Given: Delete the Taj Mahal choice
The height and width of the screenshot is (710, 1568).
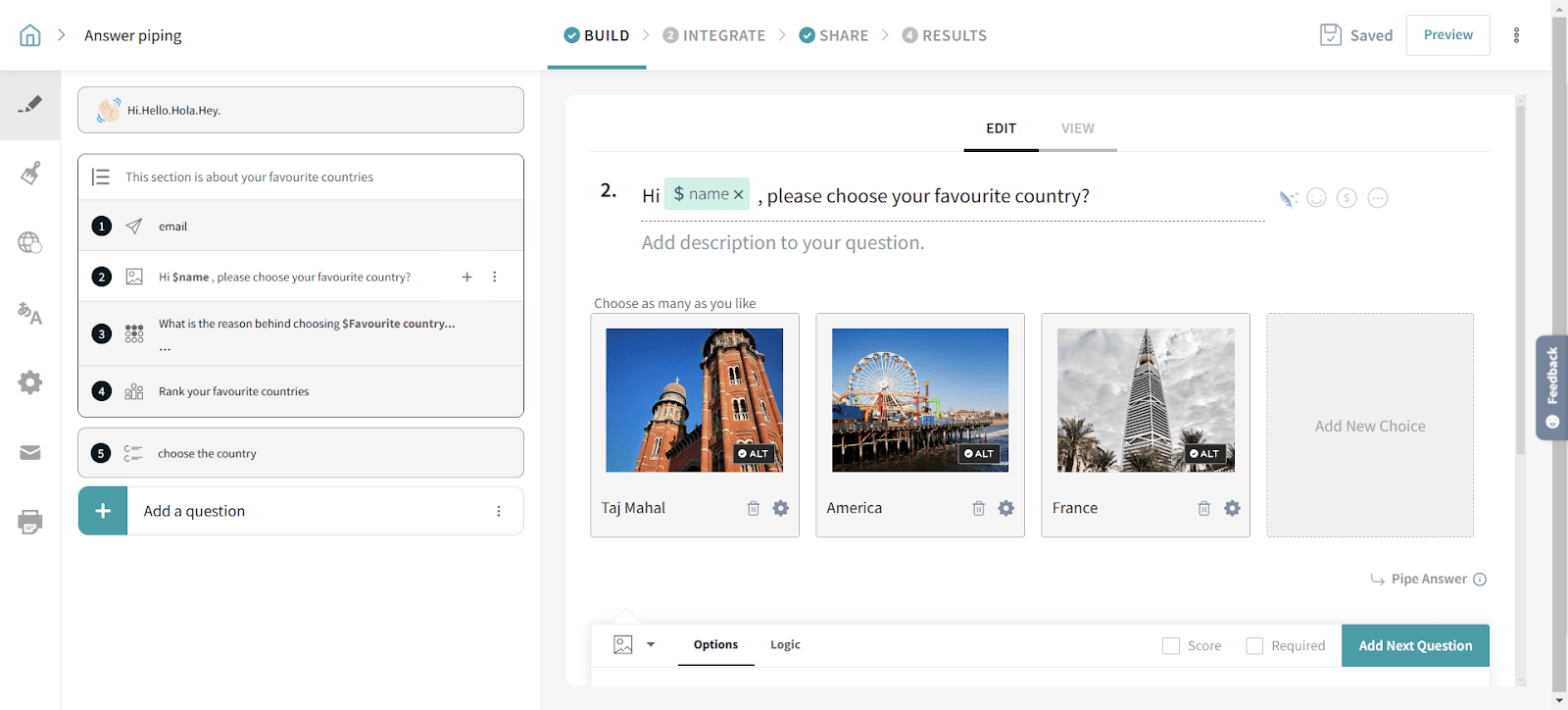Looking at the screenshot, I should click(x=753, y=508).
